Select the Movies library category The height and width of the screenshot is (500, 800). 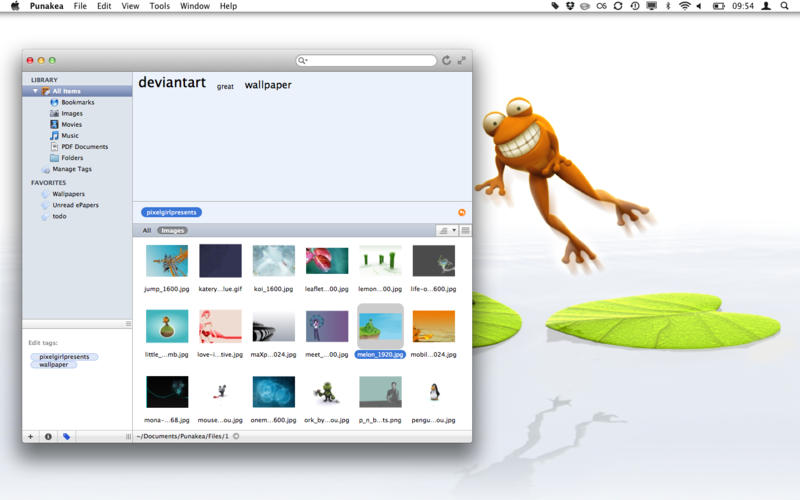tap(71, 124)
